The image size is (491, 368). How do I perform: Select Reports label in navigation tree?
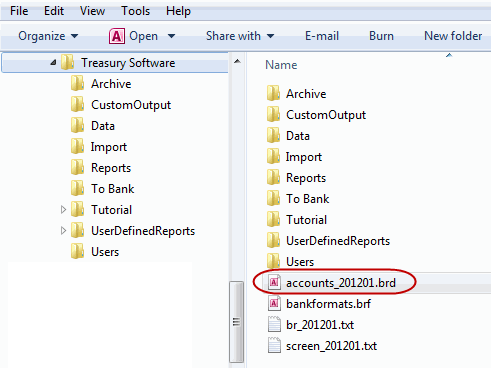tap(111, 168)
